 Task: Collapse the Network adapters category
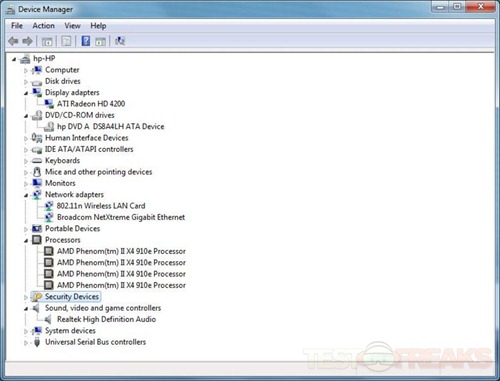pos(26,195)
